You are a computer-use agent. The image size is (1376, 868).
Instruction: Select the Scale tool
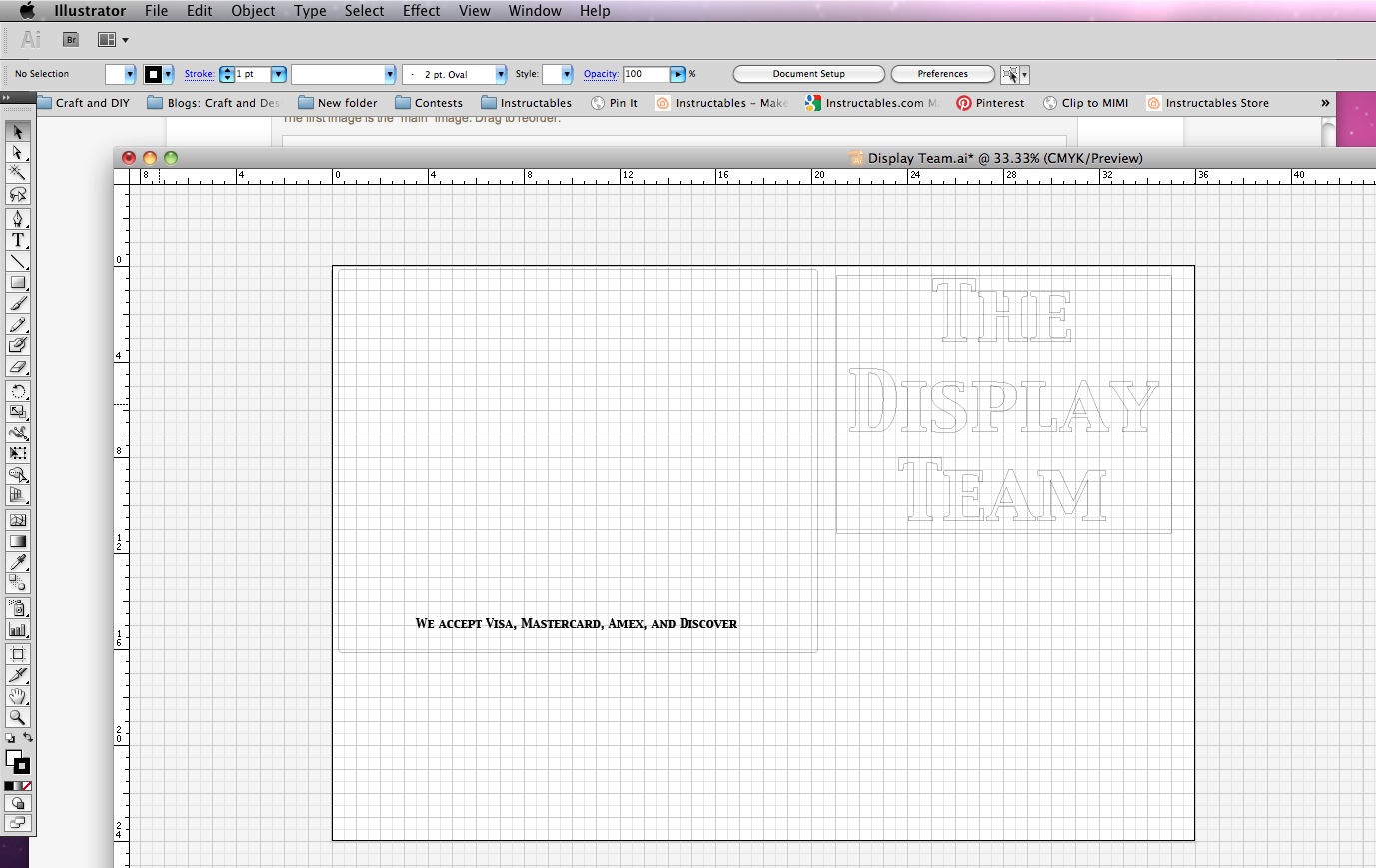point(17,412)
